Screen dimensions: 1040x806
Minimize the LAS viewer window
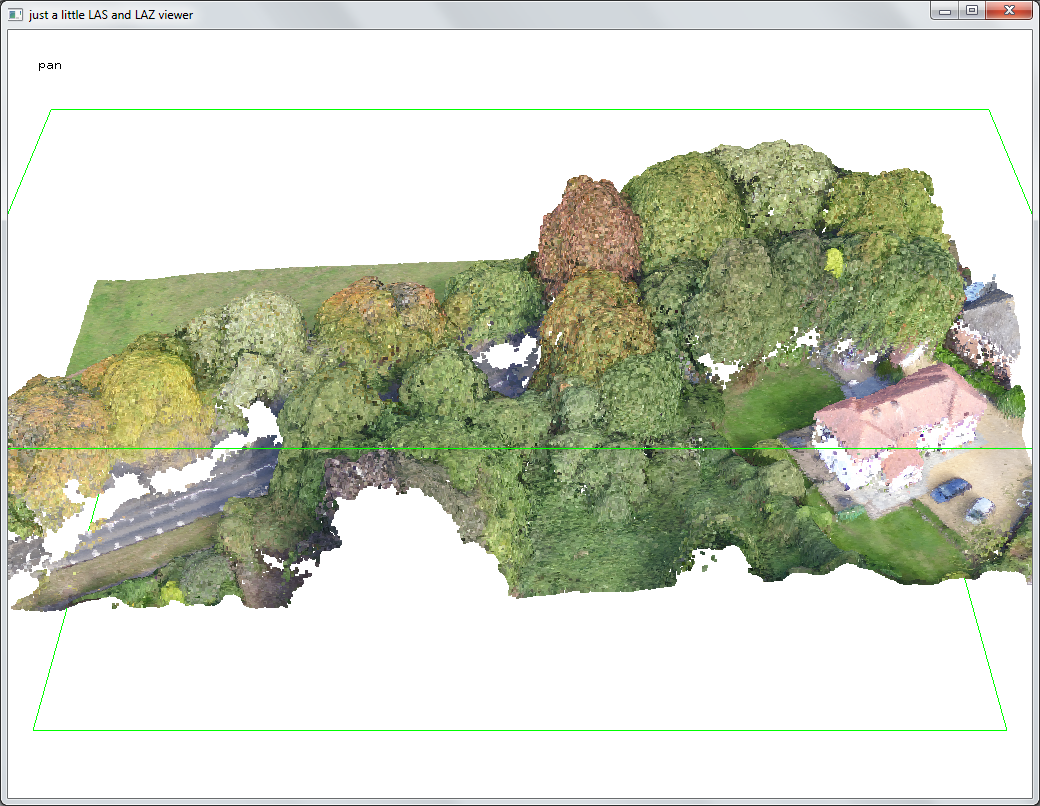pyautogui.click(x=944, y=11)
